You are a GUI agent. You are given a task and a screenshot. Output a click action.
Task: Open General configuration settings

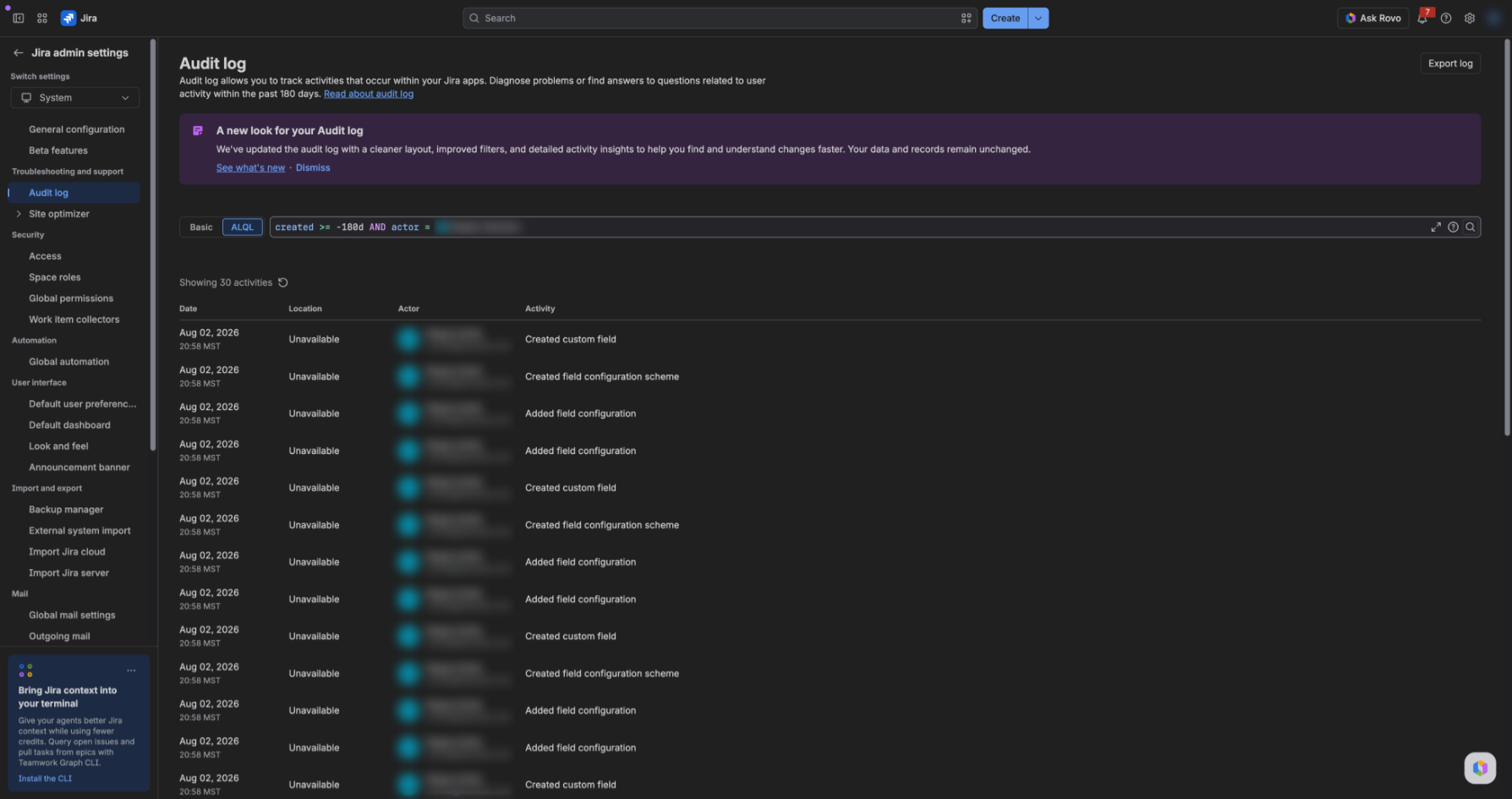coord(76,129)
